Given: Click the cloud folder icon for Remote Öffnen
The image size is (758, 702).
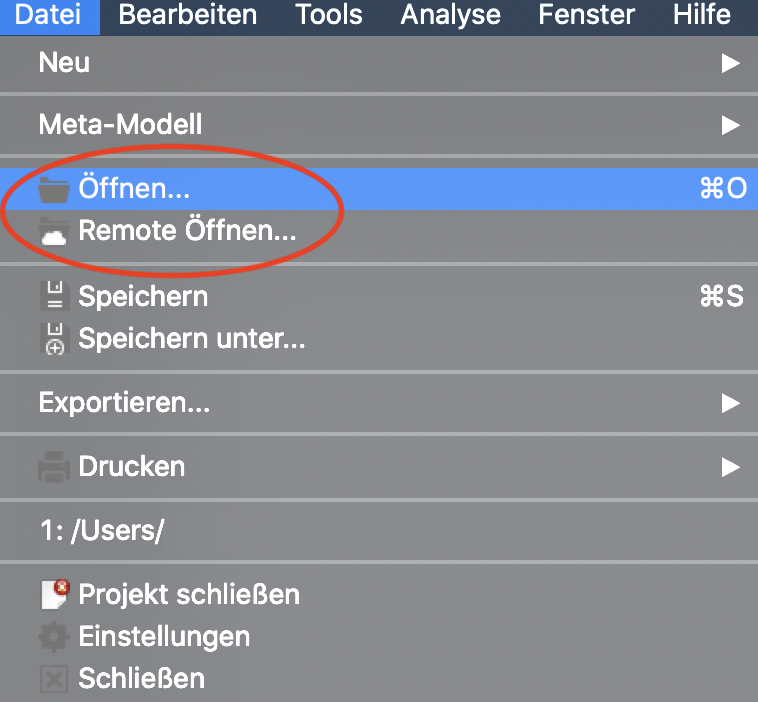Looking at the screenshot, I should 54,232.
